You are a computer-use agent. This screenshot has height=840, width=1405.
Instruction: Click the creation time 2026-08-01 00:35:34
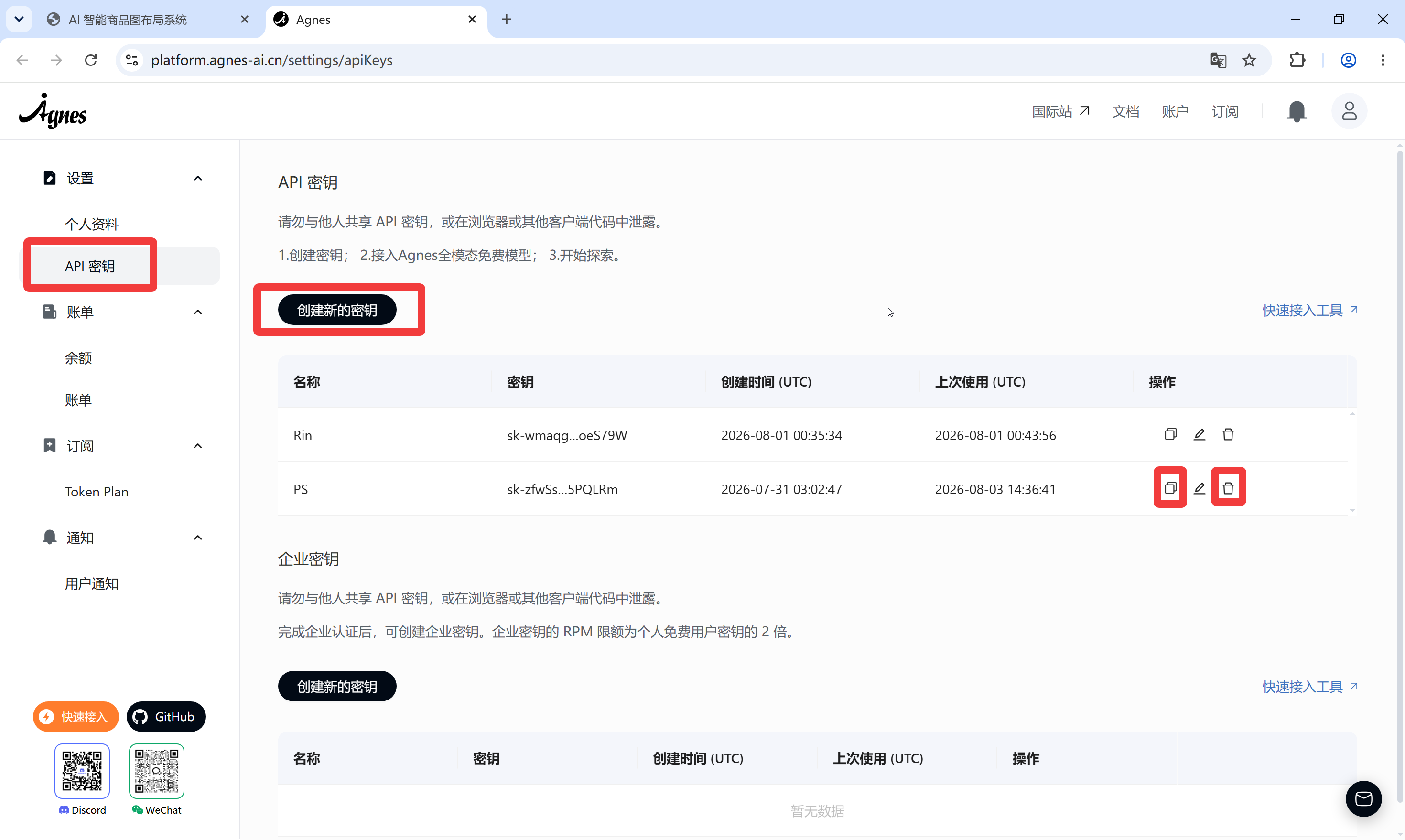tap(782, 435)
